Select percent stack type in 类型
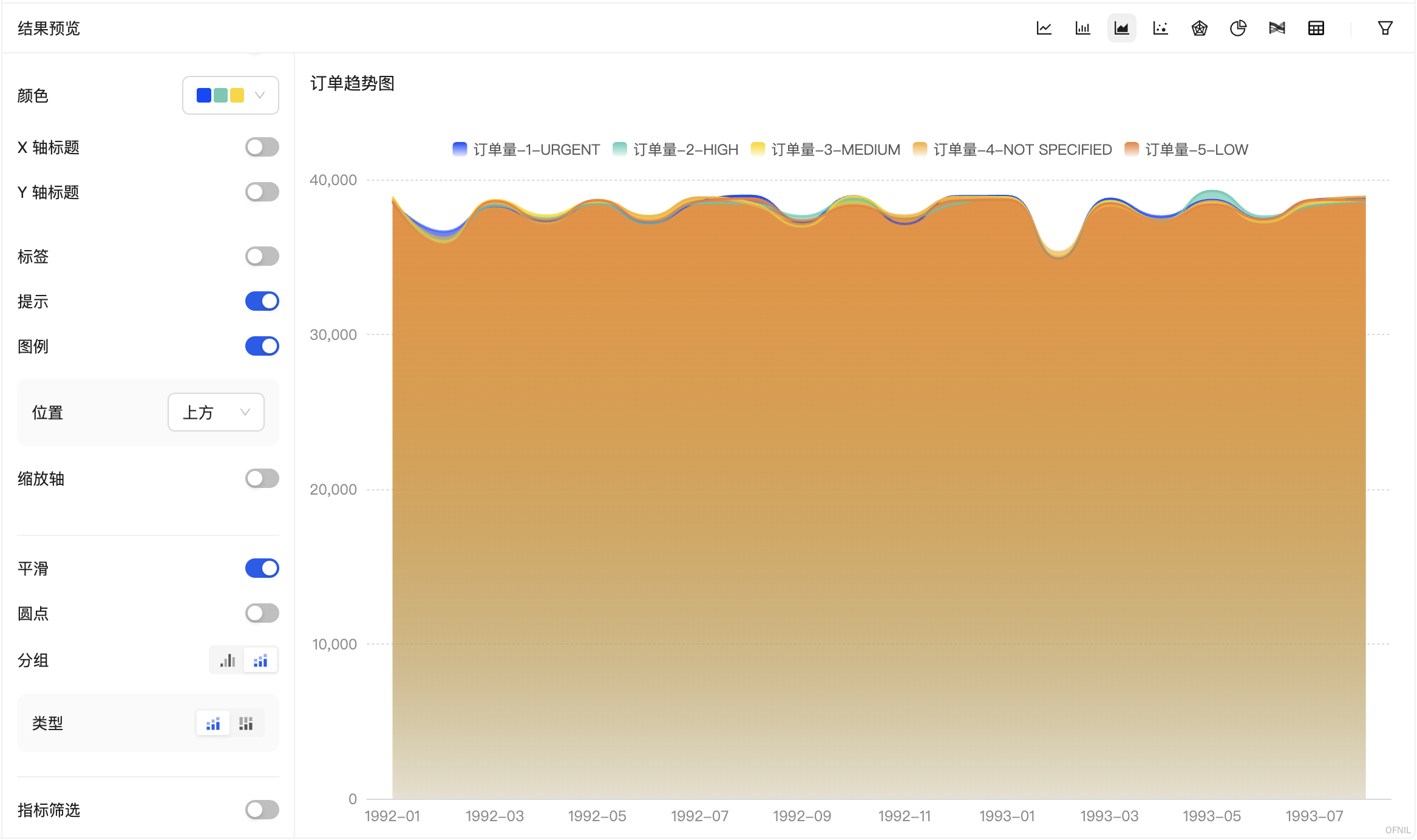Screen dimensions: 1417x840 coord(246,723)
